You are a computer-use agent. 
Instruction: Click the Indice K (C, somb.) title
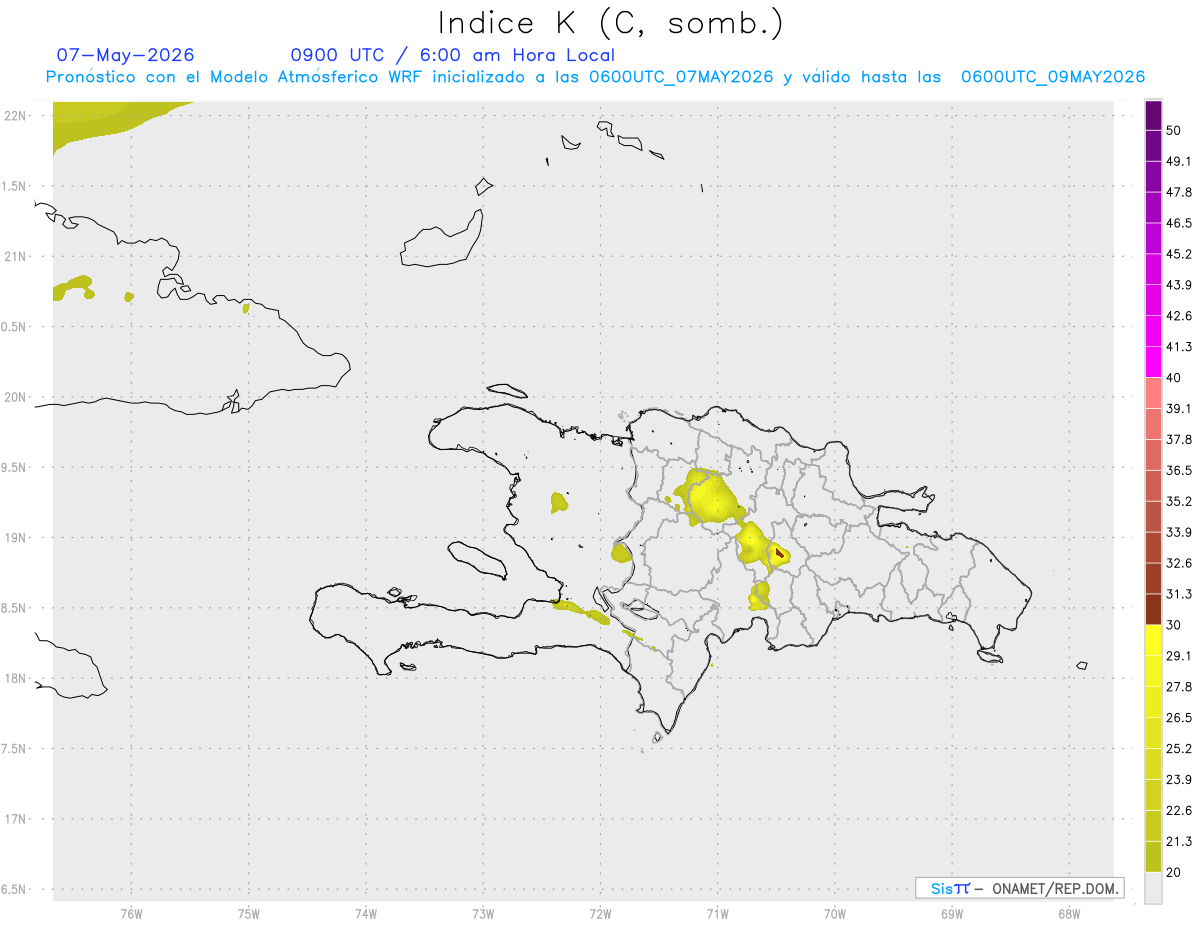point(610,22)
